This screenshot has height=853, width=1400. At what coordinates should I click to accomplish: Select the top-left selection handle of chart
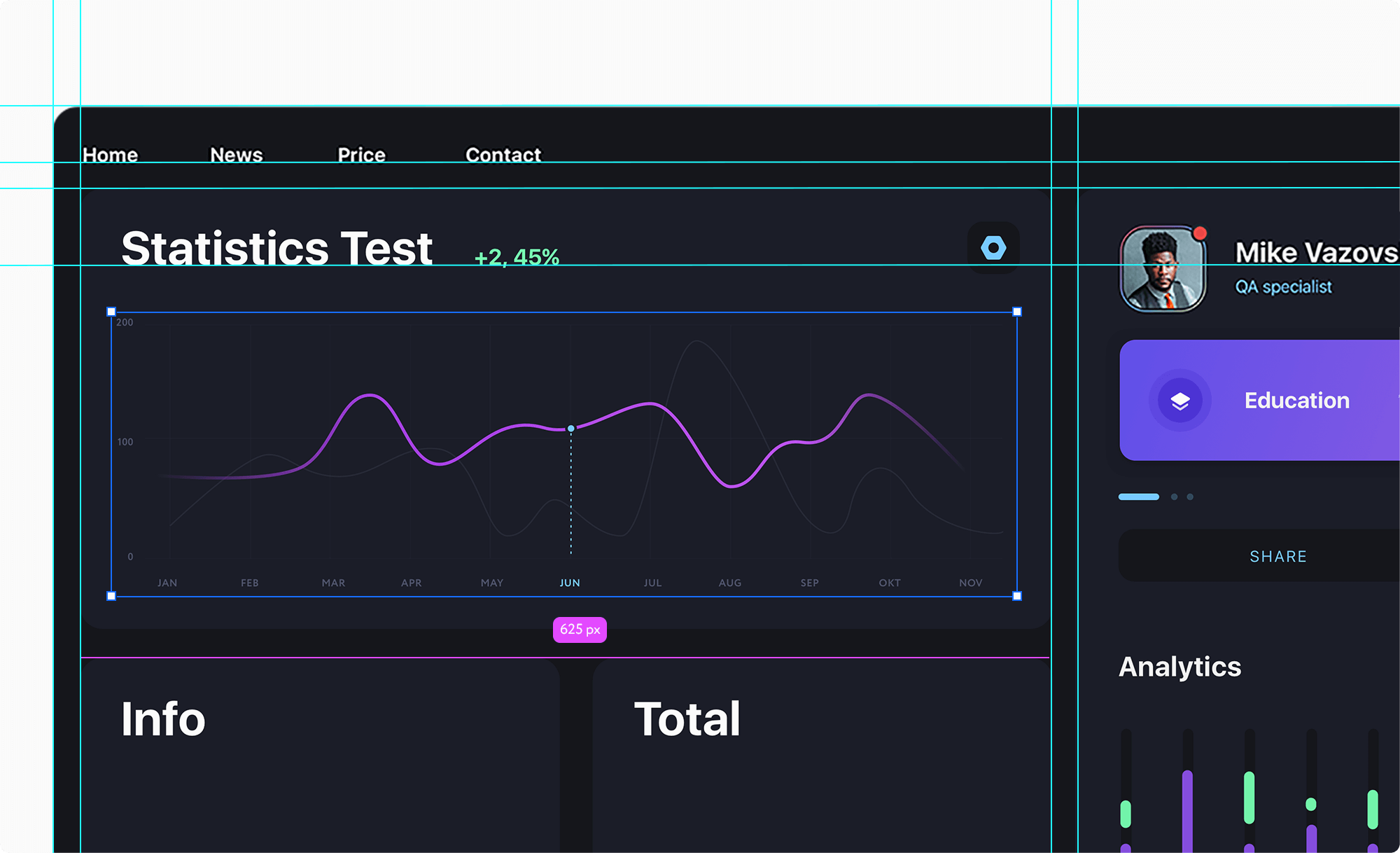111,312
